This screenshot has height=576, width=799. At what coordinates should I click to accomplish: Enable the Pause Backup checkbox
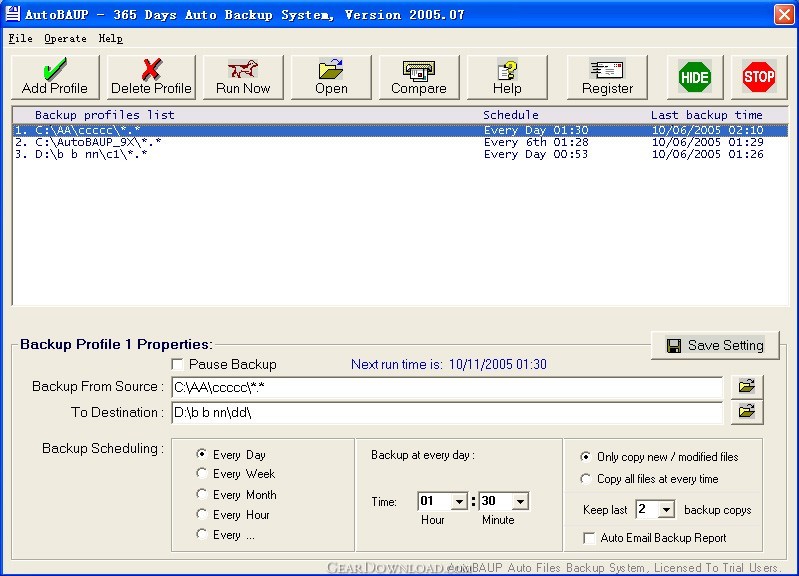[177, 364]
